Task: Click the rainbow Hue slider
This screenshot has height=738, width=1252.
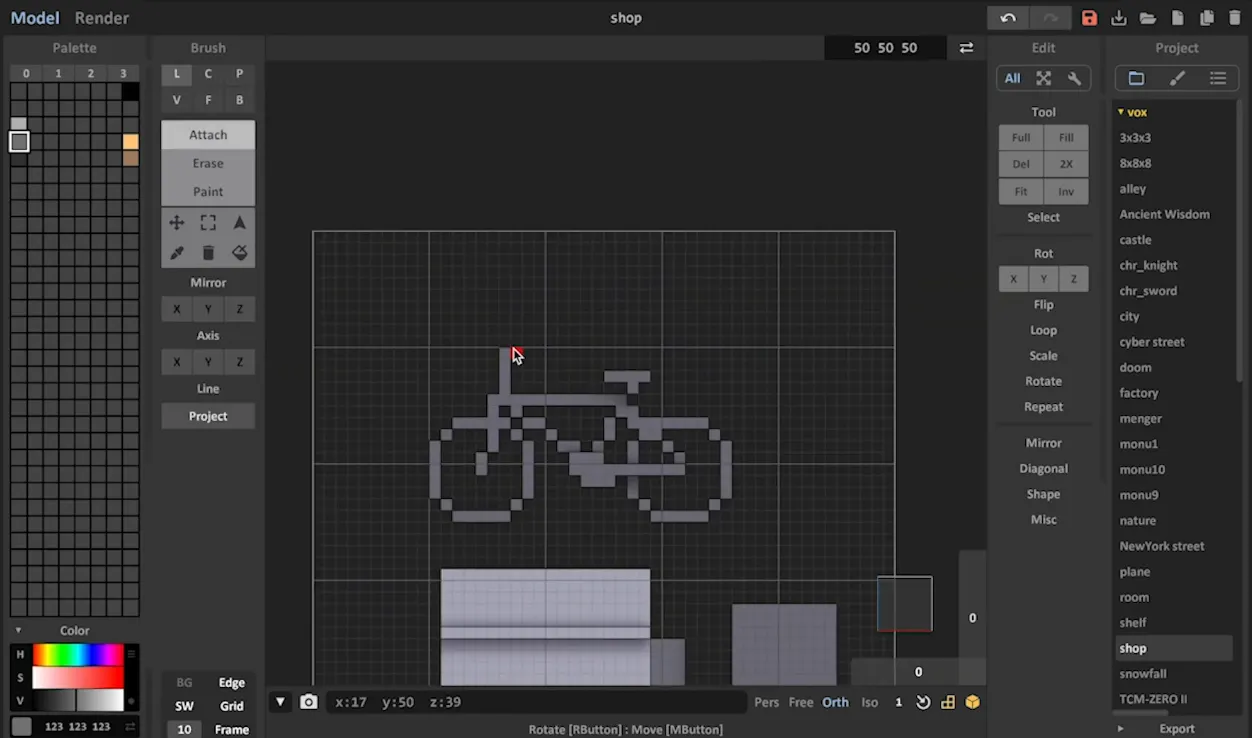Action: 78,654
